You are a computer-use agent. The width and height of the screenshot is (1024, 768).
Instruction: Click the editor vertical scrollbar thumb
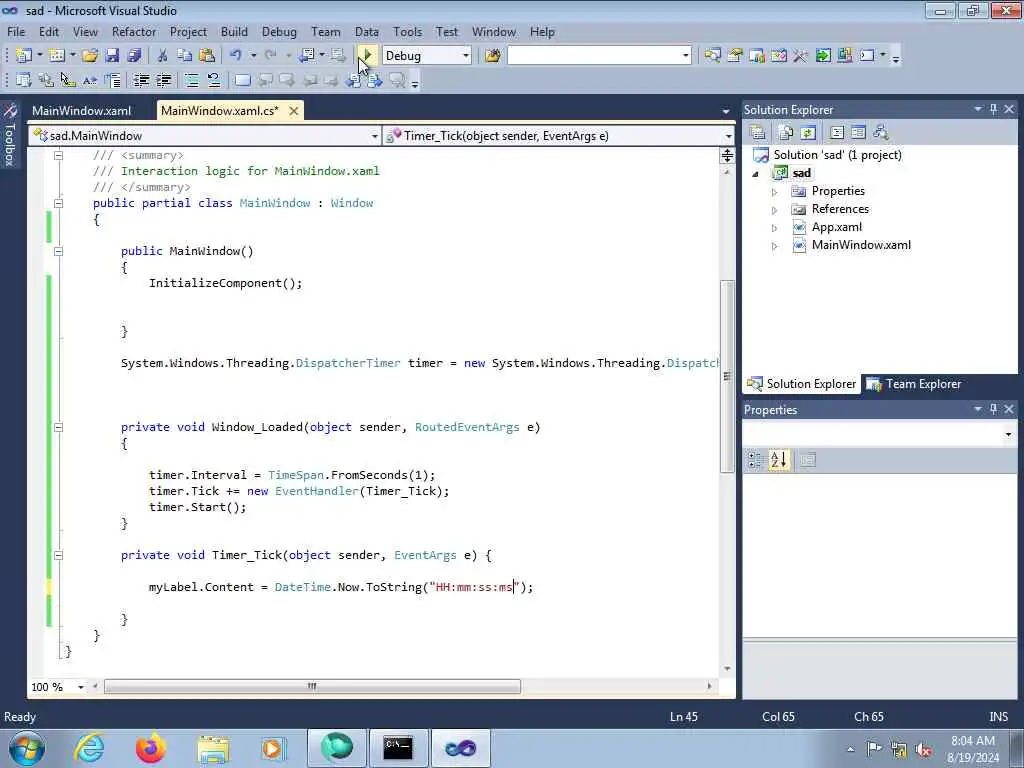tap(727, 376)
